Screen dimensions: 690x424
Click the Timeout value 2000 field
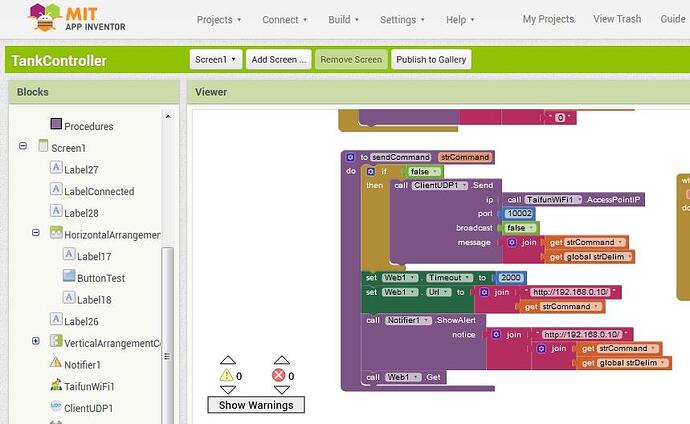pos(510,278)
